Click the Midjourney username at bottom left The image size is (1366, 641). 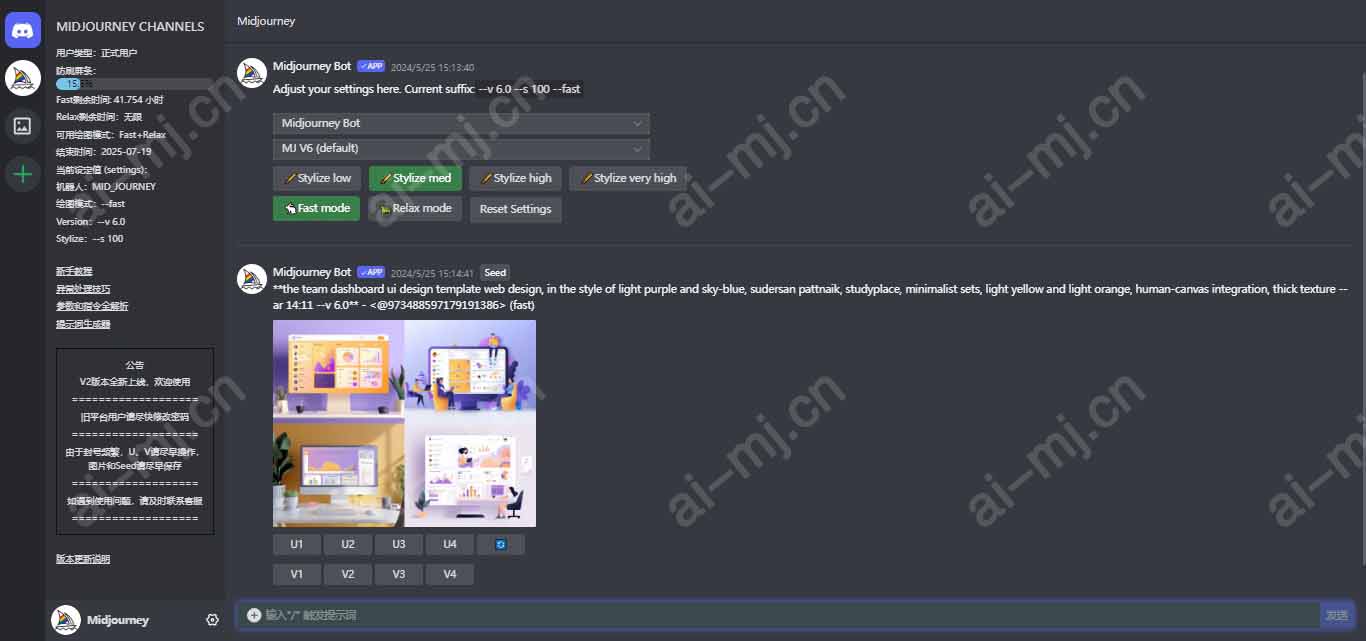pos(118,620)
